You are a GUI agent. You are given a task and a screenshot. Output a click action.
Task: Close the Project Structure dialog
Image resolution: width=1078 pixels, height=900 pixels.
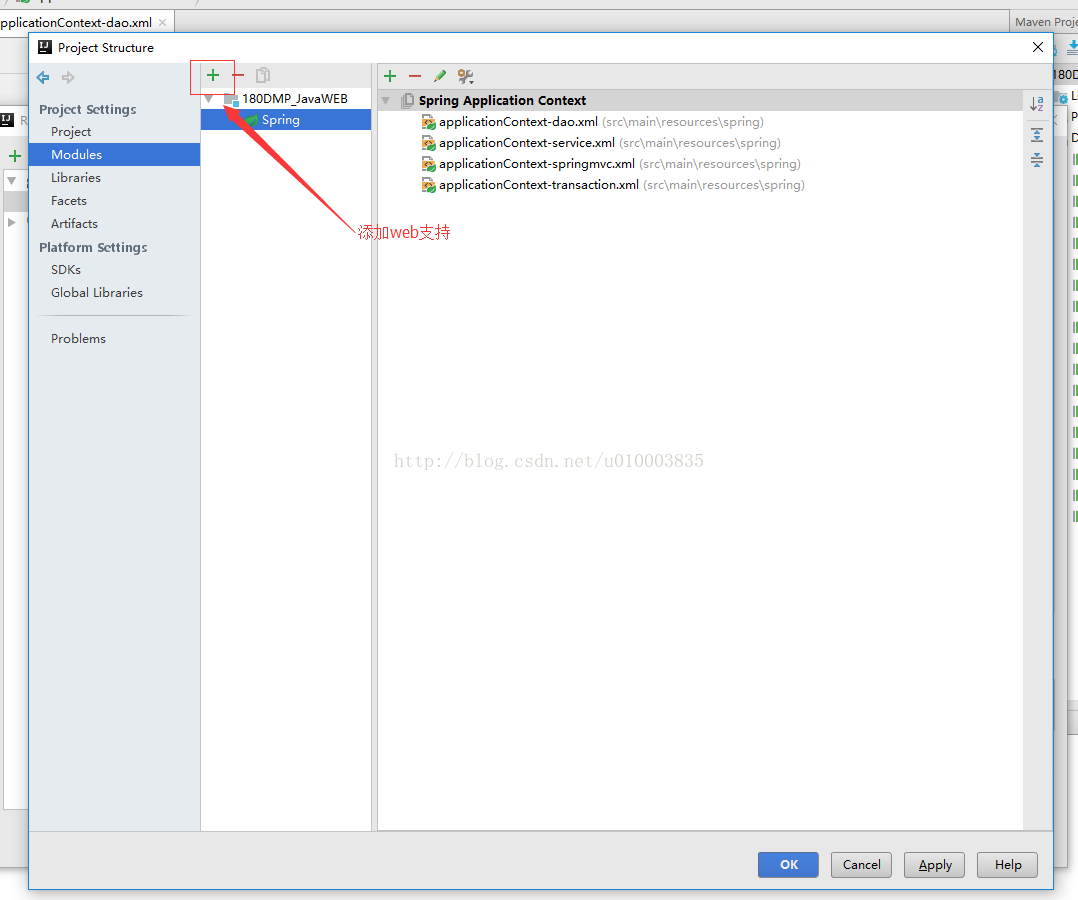coord(1038,47)
